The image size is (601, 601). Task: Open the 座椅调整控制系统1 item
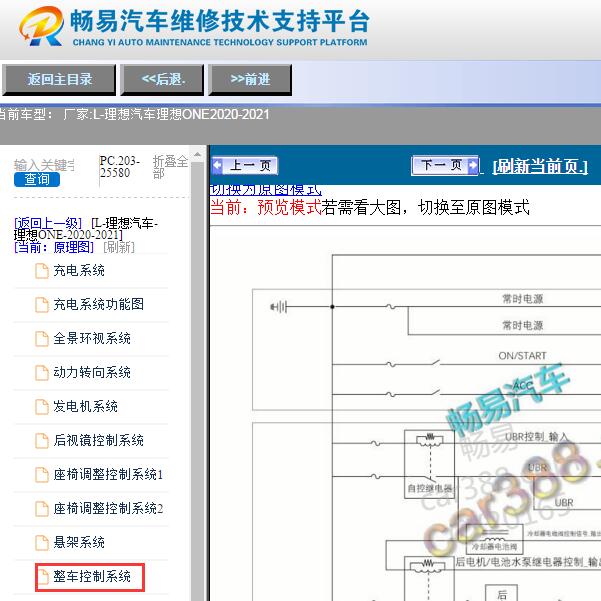click(x=108, y=475)
